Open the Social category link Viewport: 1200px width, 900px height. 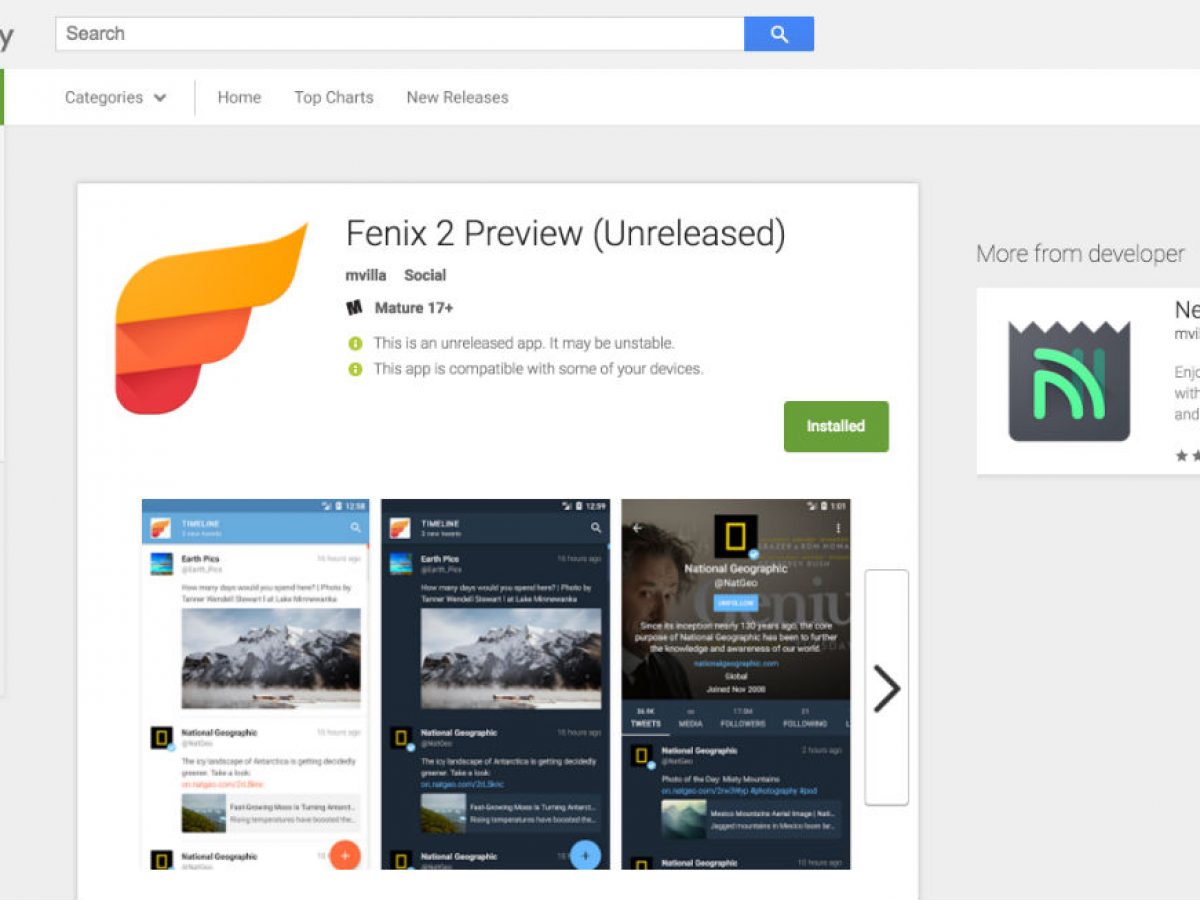click(425, 275)
